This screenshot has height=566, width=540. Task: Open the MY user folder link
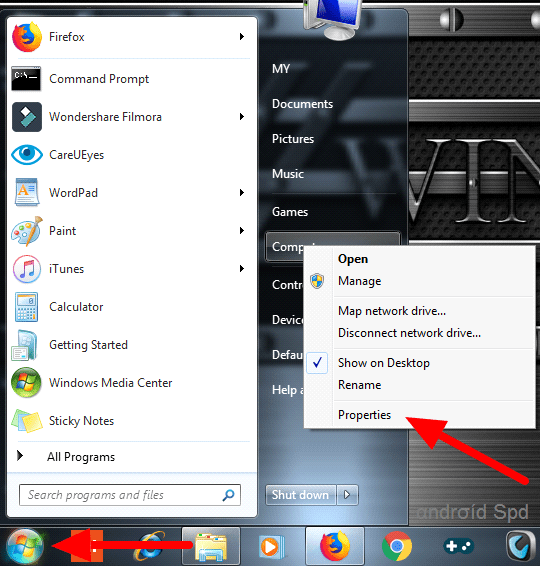281,69
